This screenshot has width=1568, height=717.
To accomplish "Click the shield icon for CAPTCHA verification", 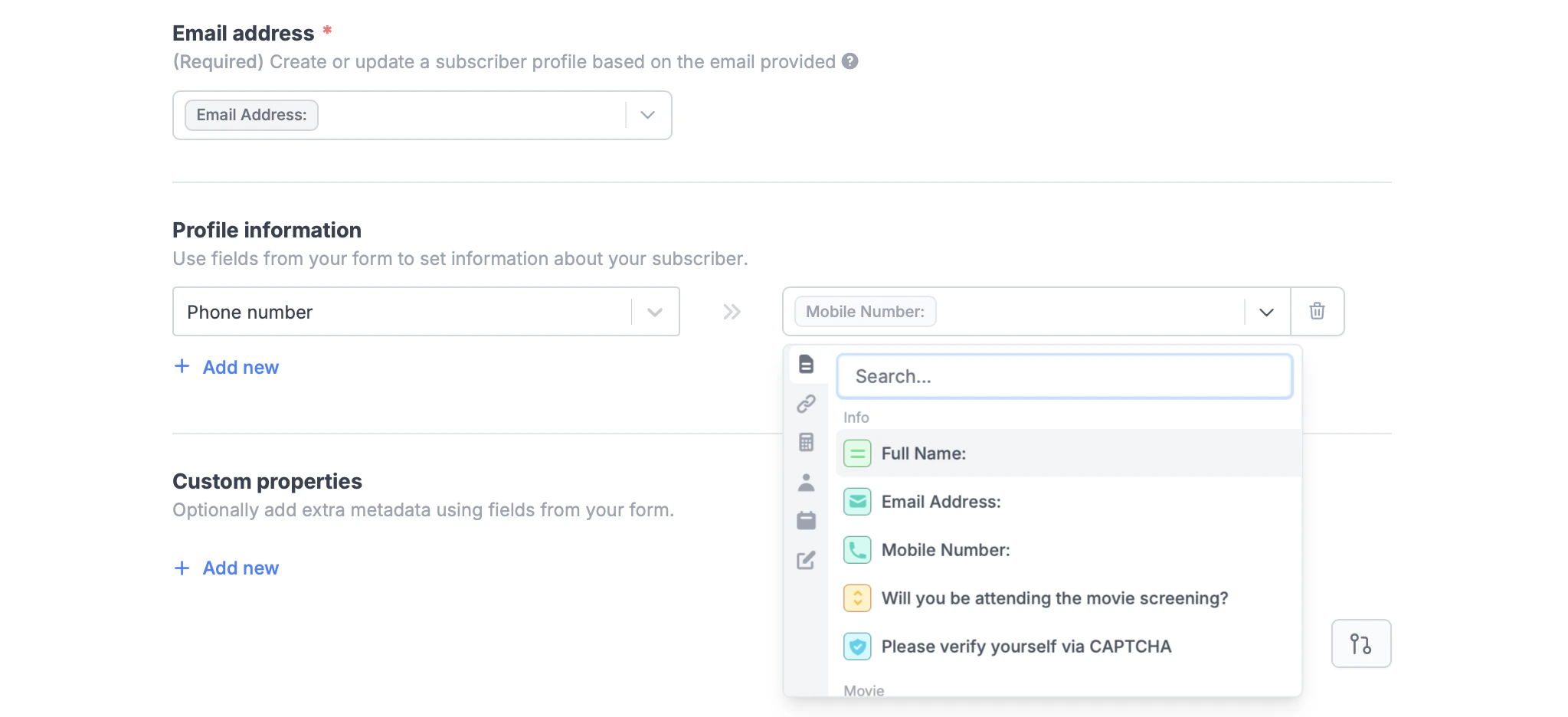I will point(857,646).
